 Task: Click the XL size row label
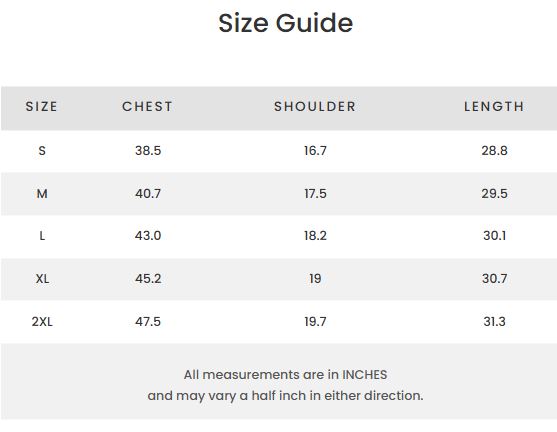pos(42,279)
